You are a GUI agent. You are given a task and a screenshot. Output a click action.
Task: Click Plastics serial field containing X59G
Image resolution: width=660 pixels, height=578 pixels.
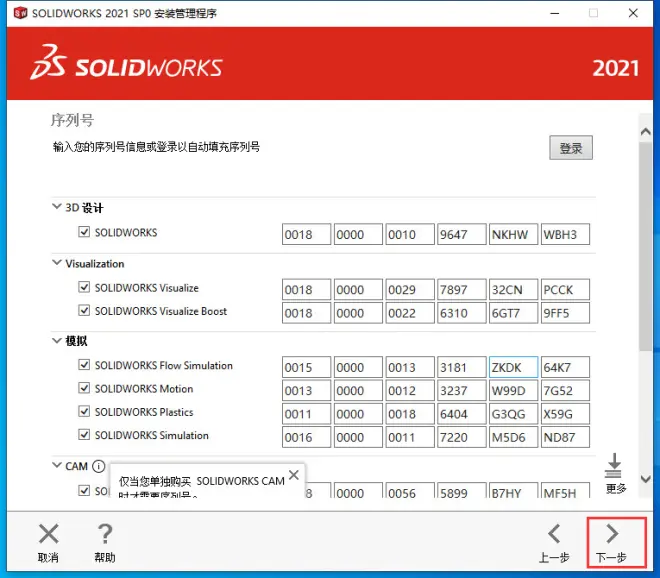(565, 414)
